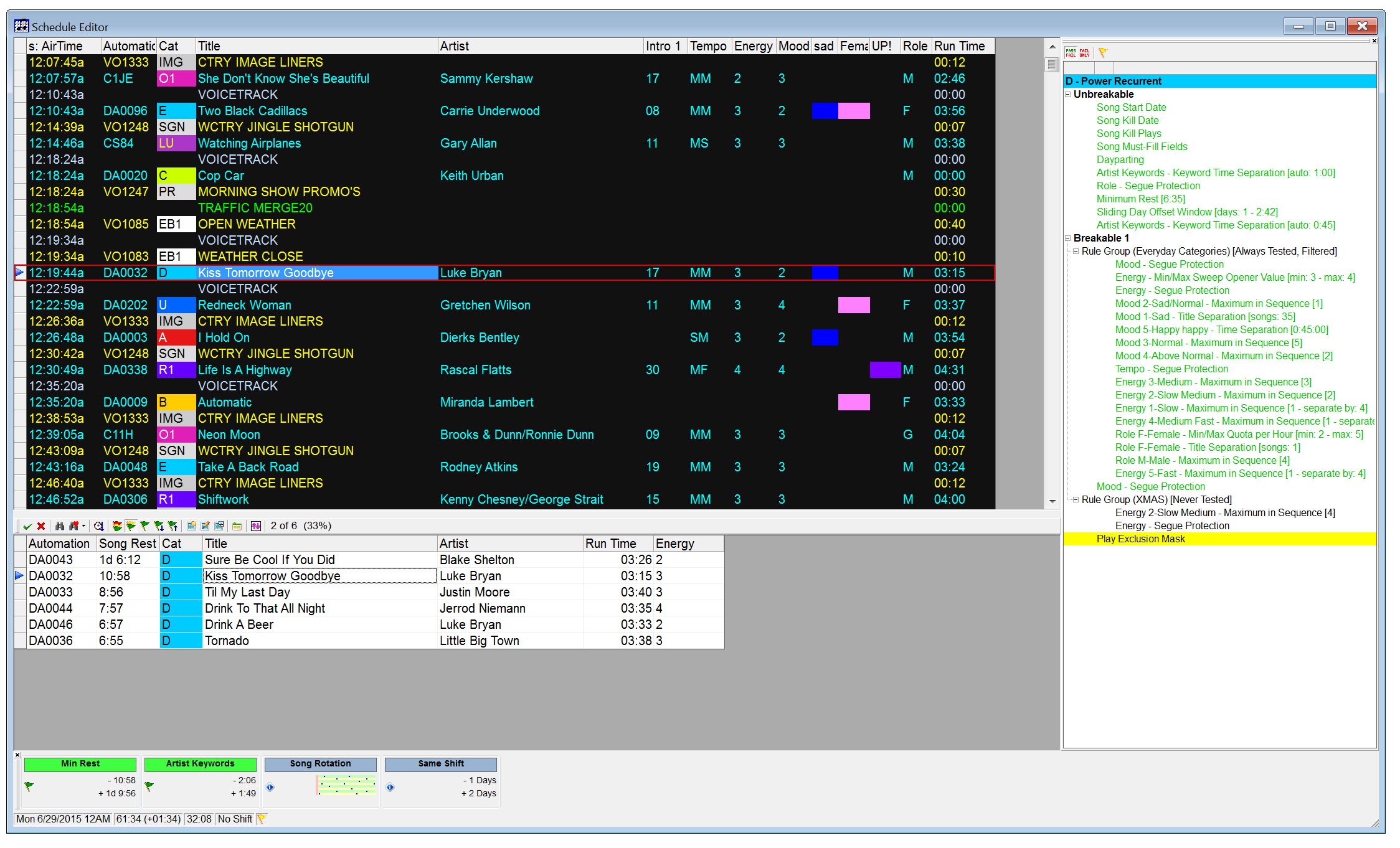Click the Same Shift header button
The width and height of the screenshot is (1400, 848).
[x=441, y=764]
